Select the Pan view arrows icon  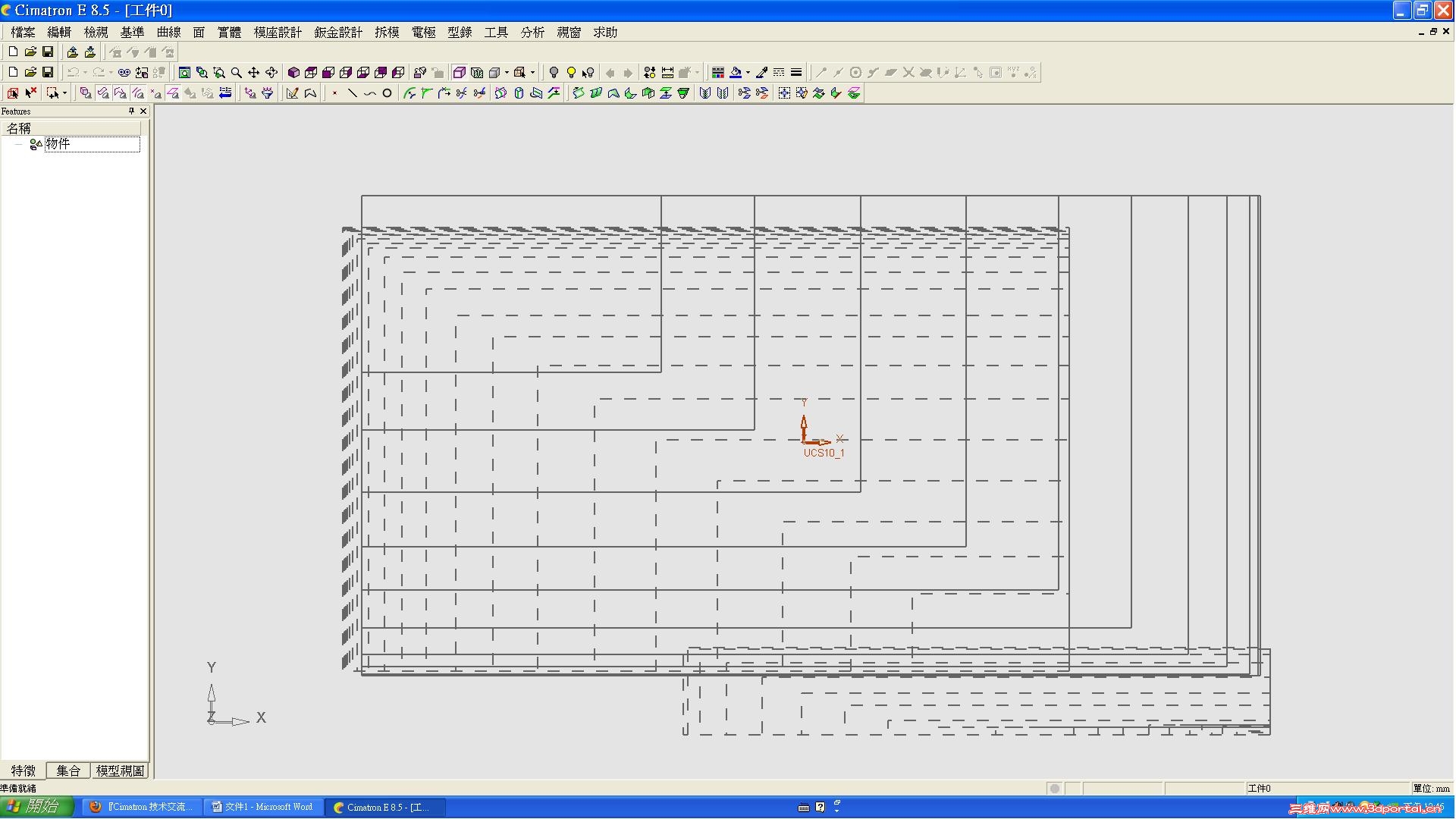(253, 73)
